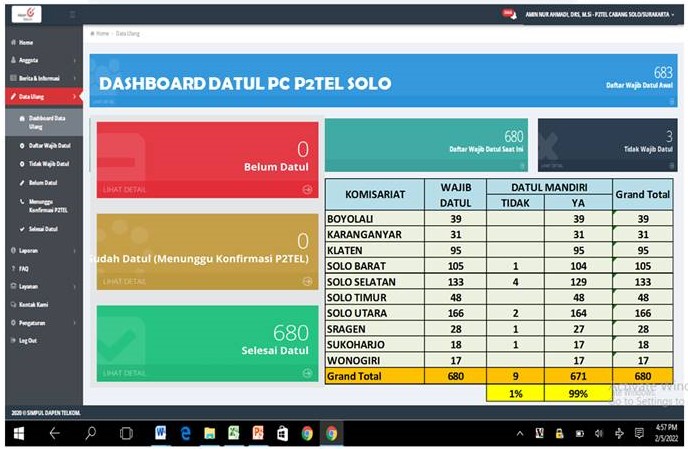Click Lihat Detail on Selesai Datul card

(124, 373)
